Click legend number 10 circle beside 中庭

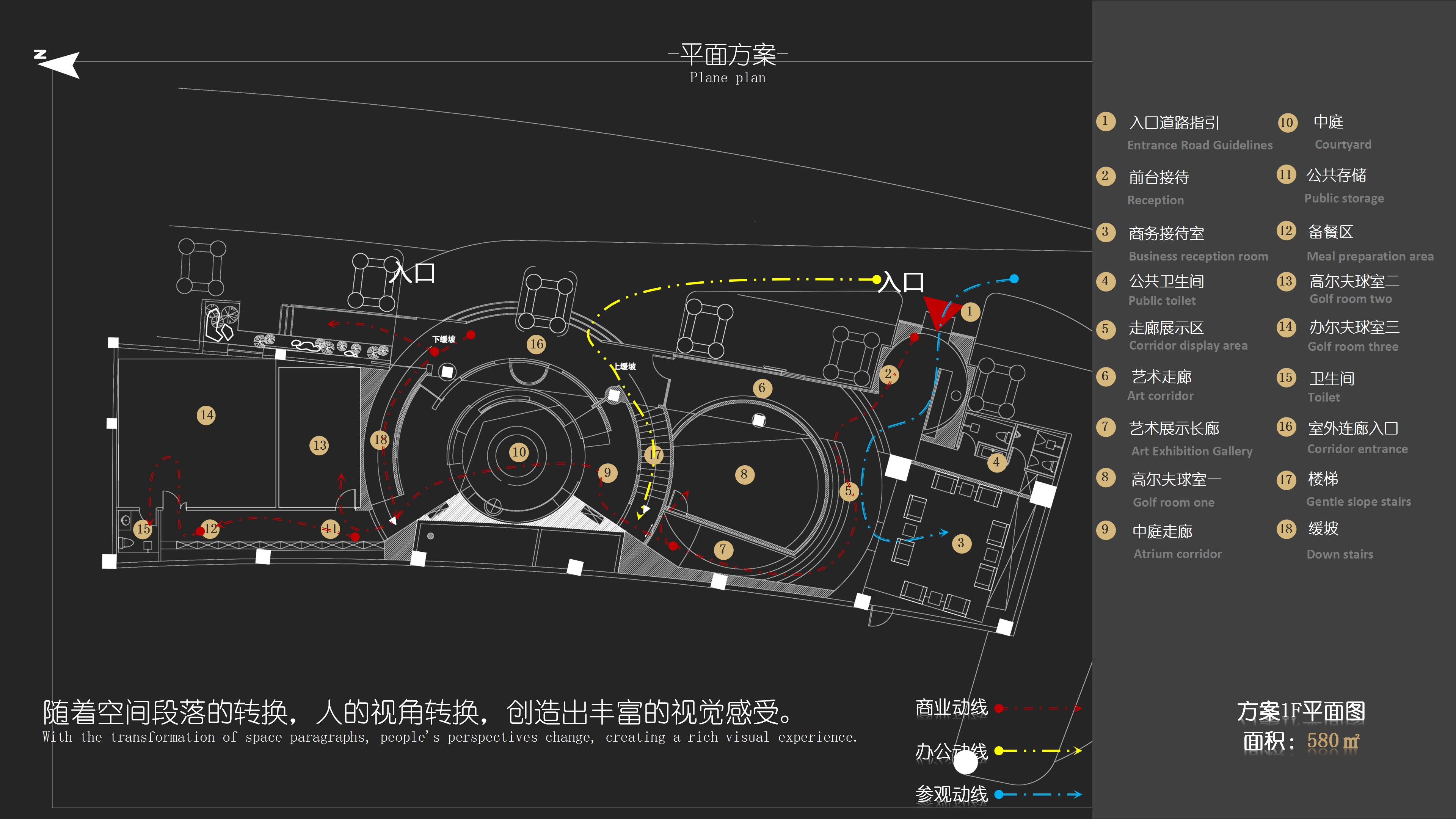coord(1287,122)
